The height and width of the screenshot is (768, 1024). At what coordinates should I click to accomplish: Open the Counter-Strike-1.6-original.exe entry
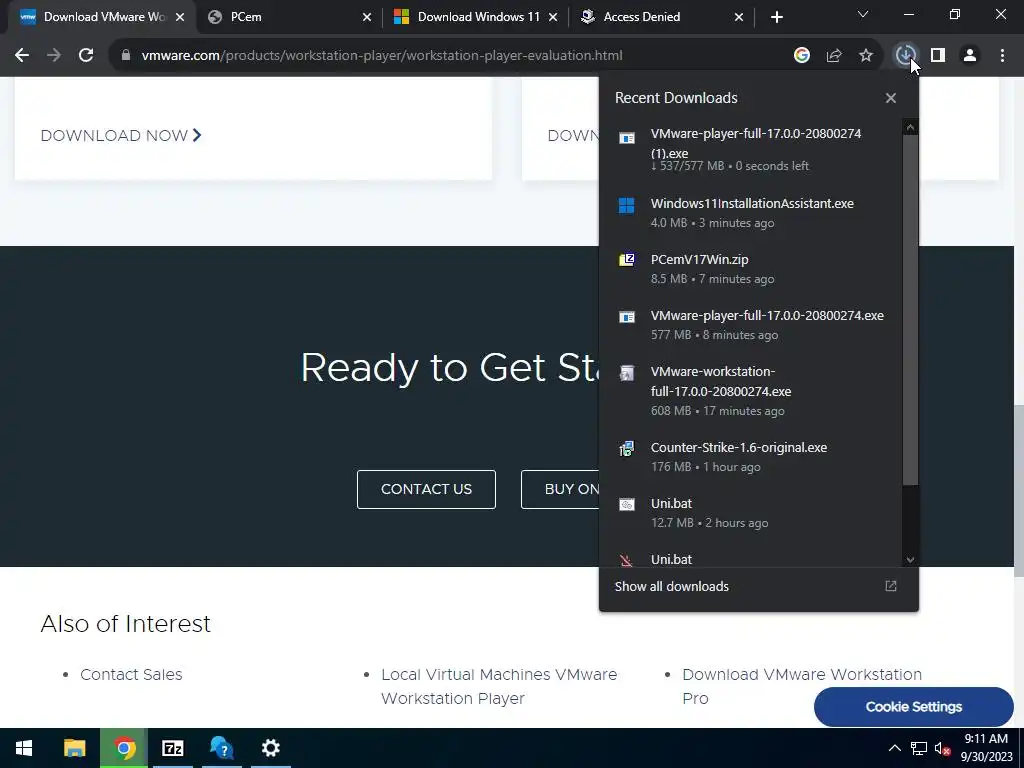(x=751, y=456)
